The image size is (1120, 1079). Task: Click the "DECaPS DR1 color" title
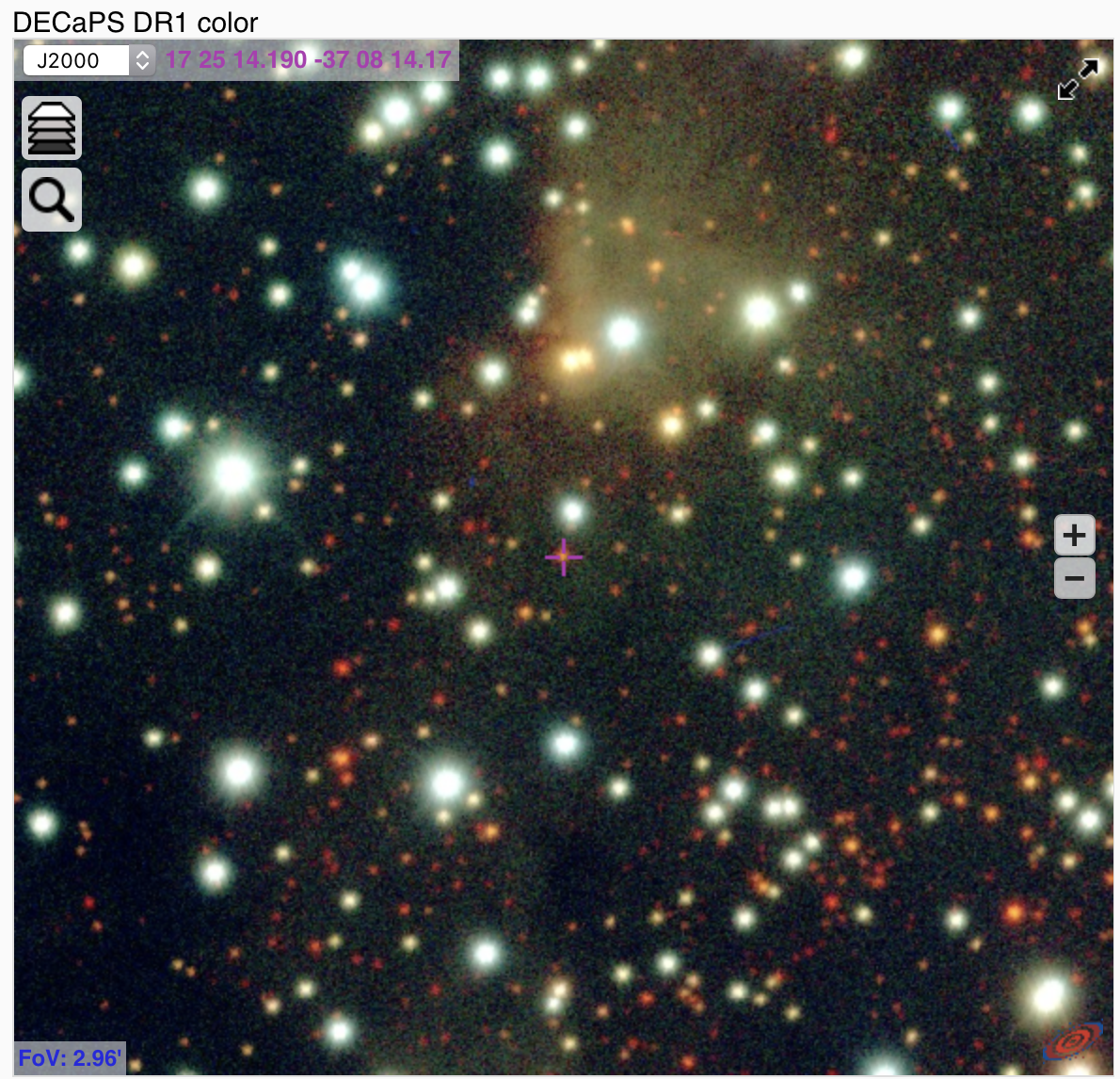point(136,22)
